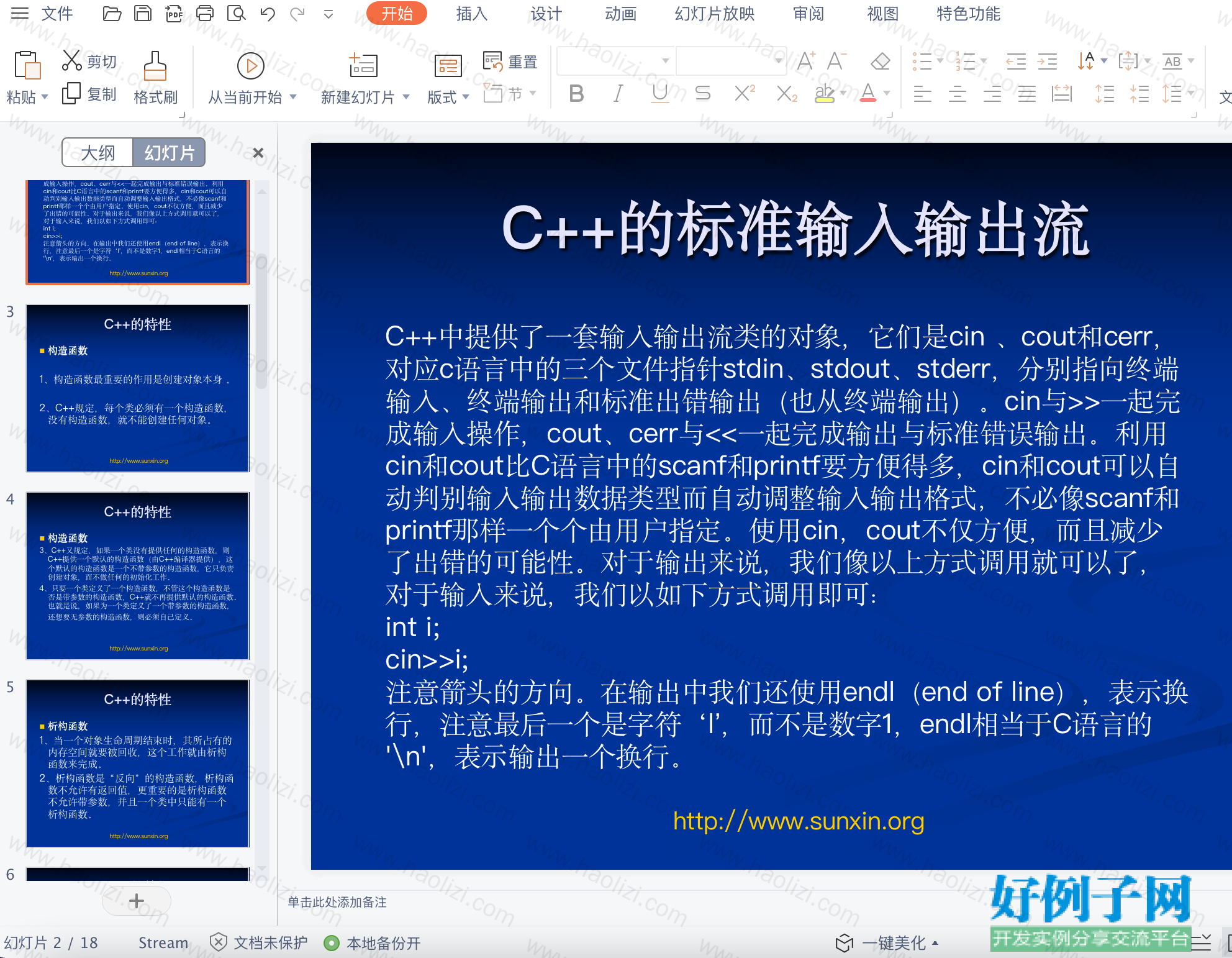The height and width of the screenshot is (958, 1232).
Task: Click the print preview icon
Action: point(236,13)
